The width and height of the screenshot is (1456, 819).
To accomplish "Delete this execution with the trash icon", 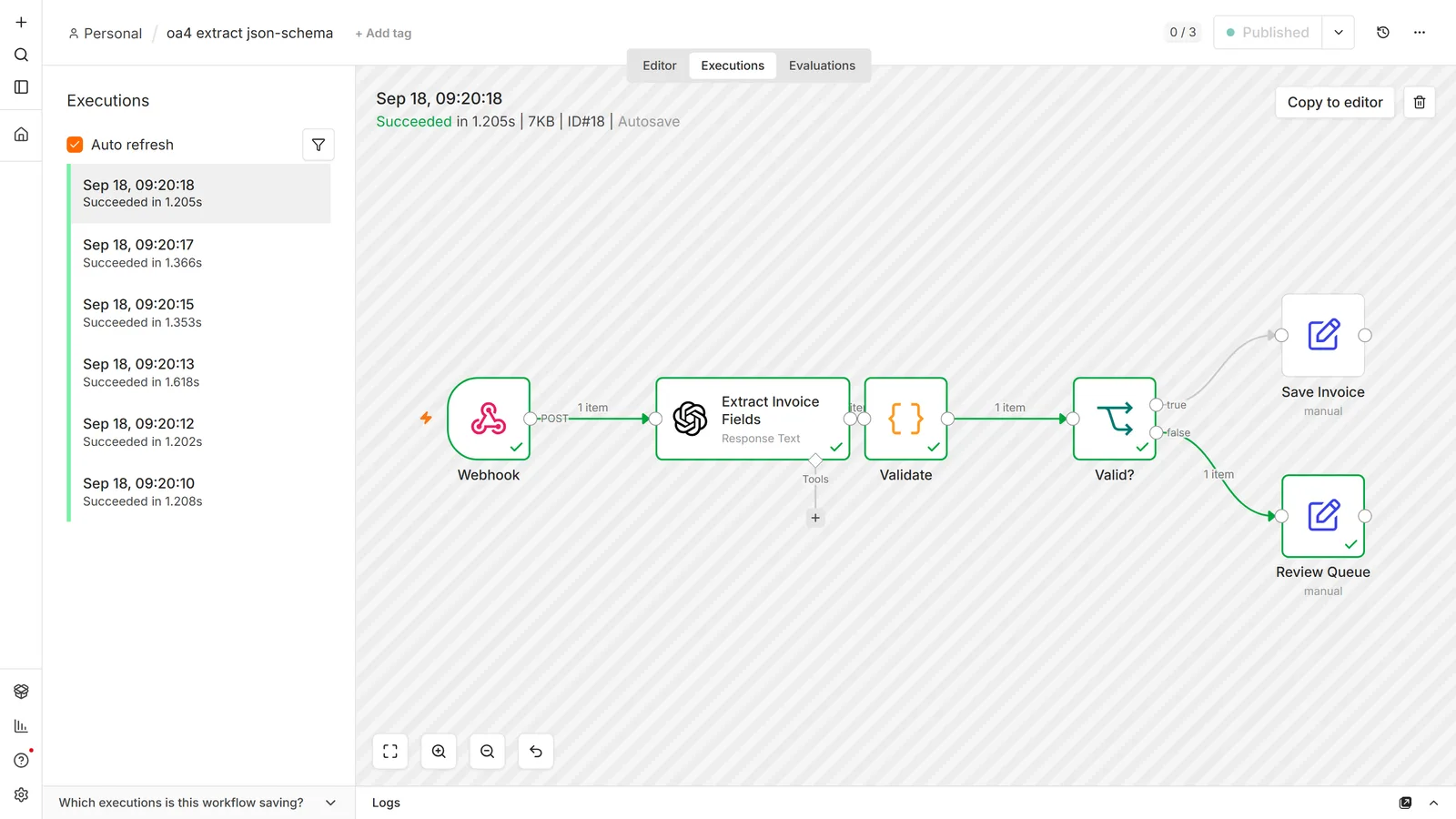I will click(1420, 102).
